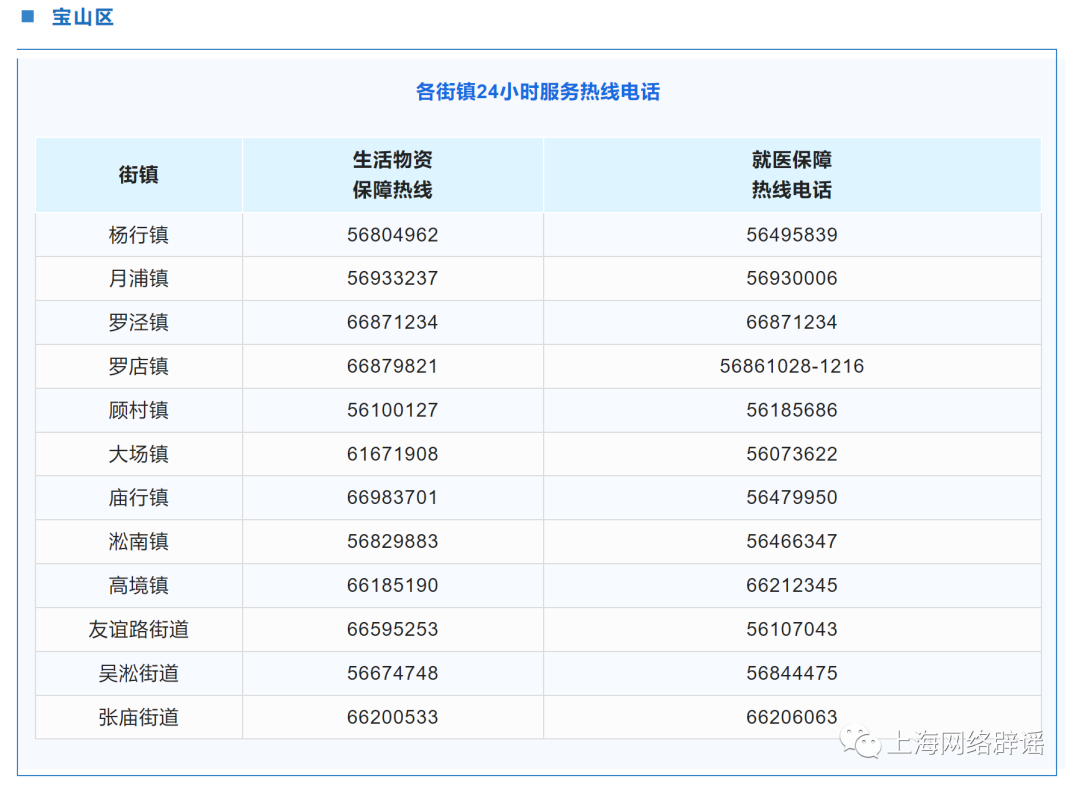Select the 罗泾镇 town name cell
This screenshot has height=790, width=1080.
138,322
